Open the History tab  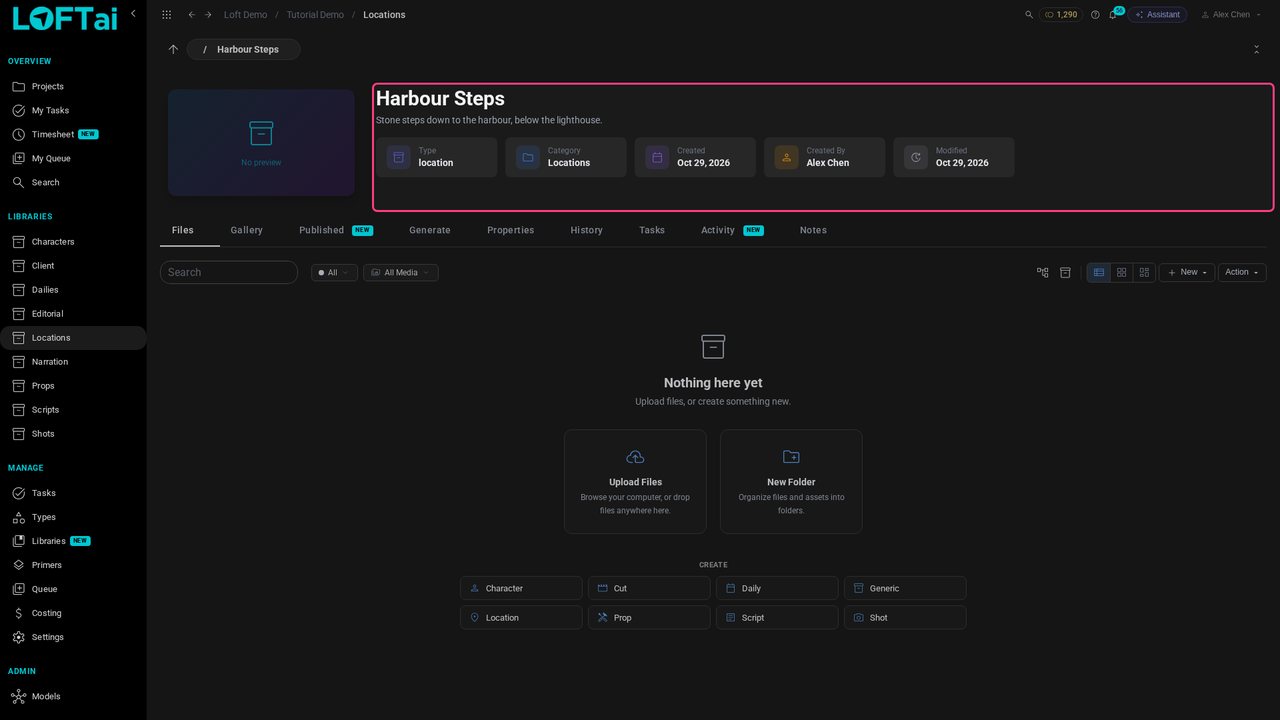pos(587,230)
